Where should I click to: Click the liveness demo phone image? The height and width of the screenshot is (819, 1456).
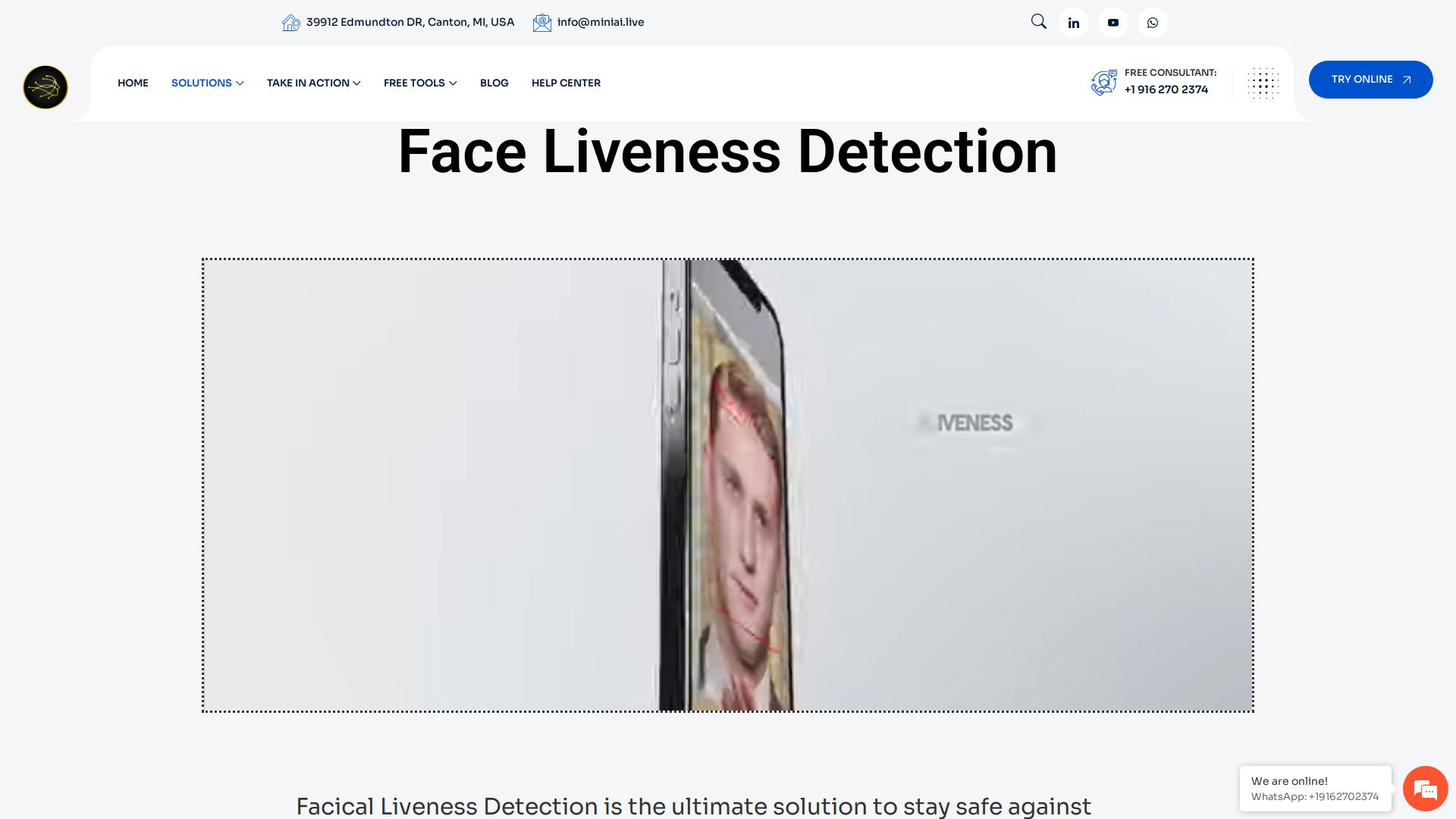click(727, 485)
